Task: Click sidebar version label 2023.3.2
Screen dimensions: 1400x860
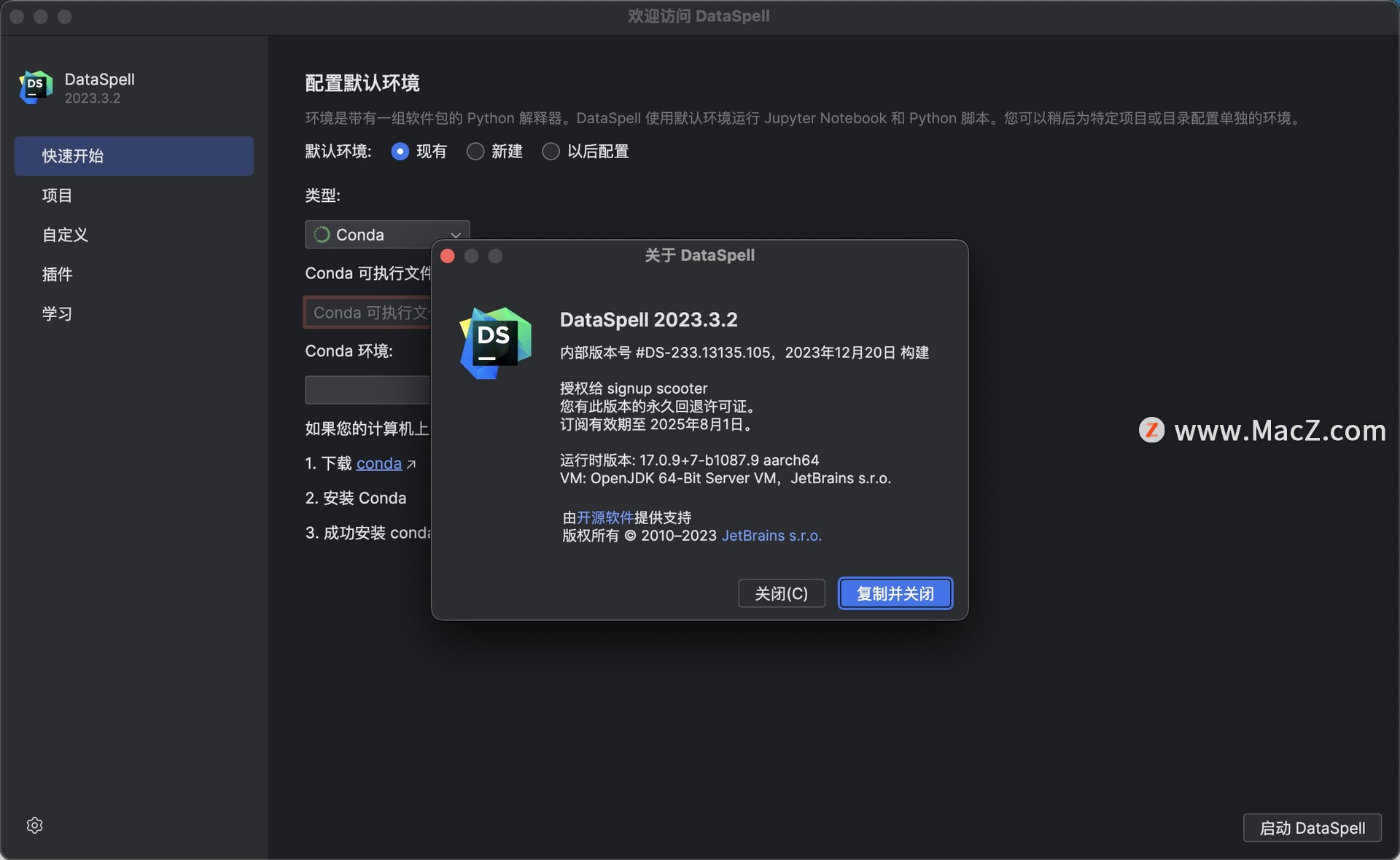Action: coord(93,98)
